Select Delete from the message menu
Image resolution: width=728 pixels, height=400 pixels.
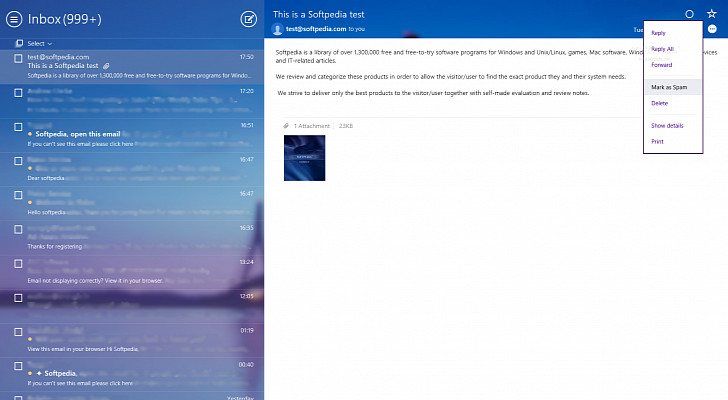click(660, 103)
